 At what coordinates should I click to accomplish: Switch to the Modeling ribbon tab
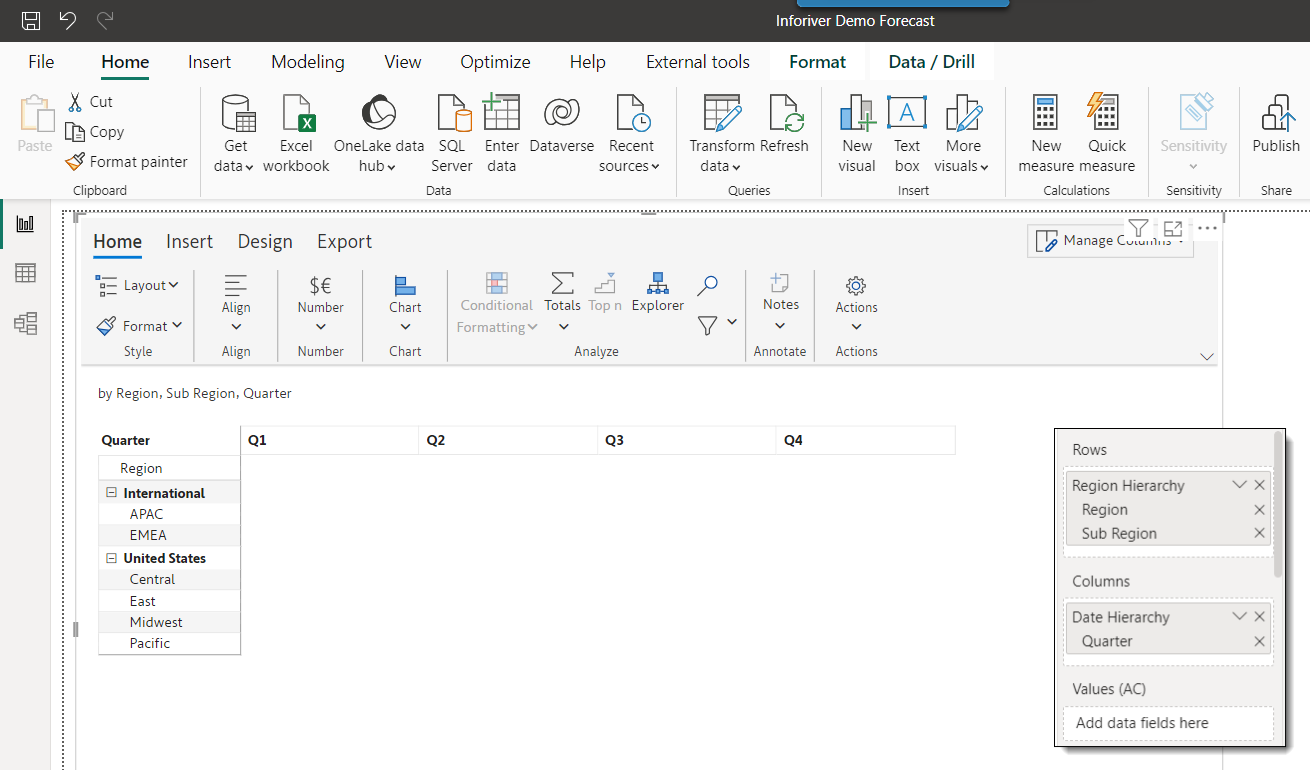[x=308, y=62]
